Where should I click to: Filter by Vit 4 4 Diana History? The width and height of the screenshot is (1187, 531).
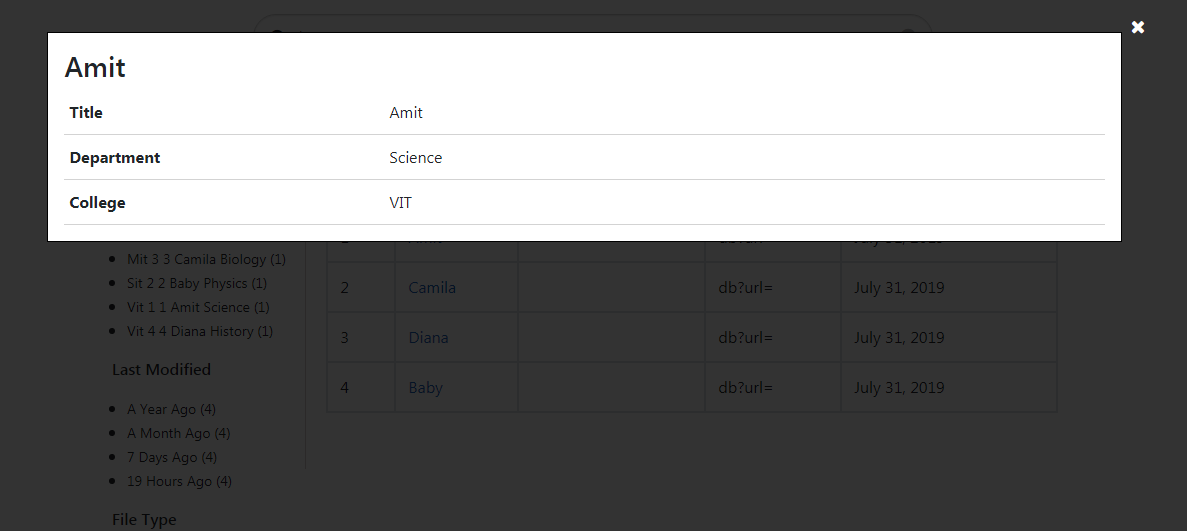pos(199,331)
